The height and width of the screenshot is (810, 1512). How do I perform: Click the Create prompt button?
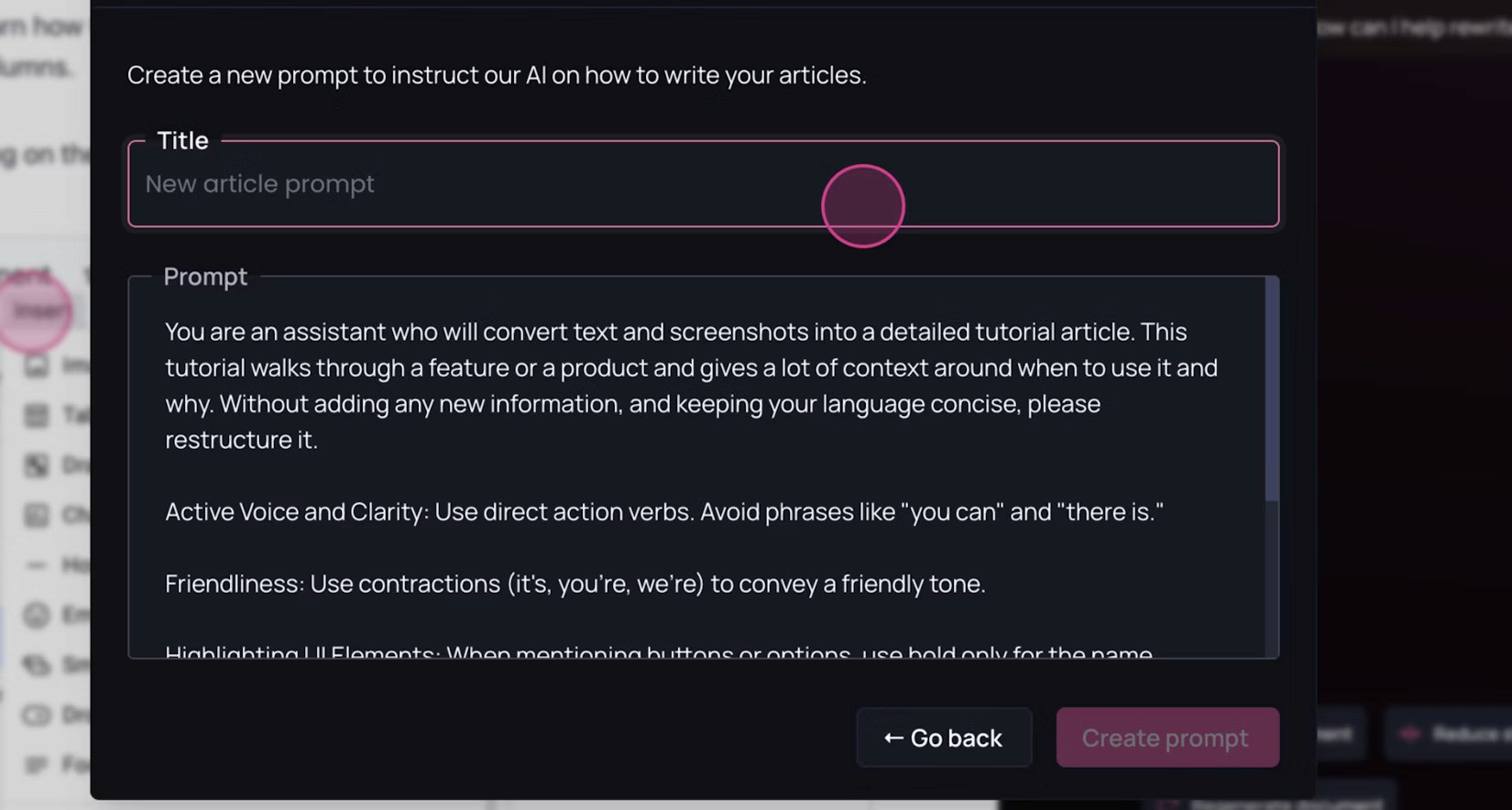point(1167,738)
